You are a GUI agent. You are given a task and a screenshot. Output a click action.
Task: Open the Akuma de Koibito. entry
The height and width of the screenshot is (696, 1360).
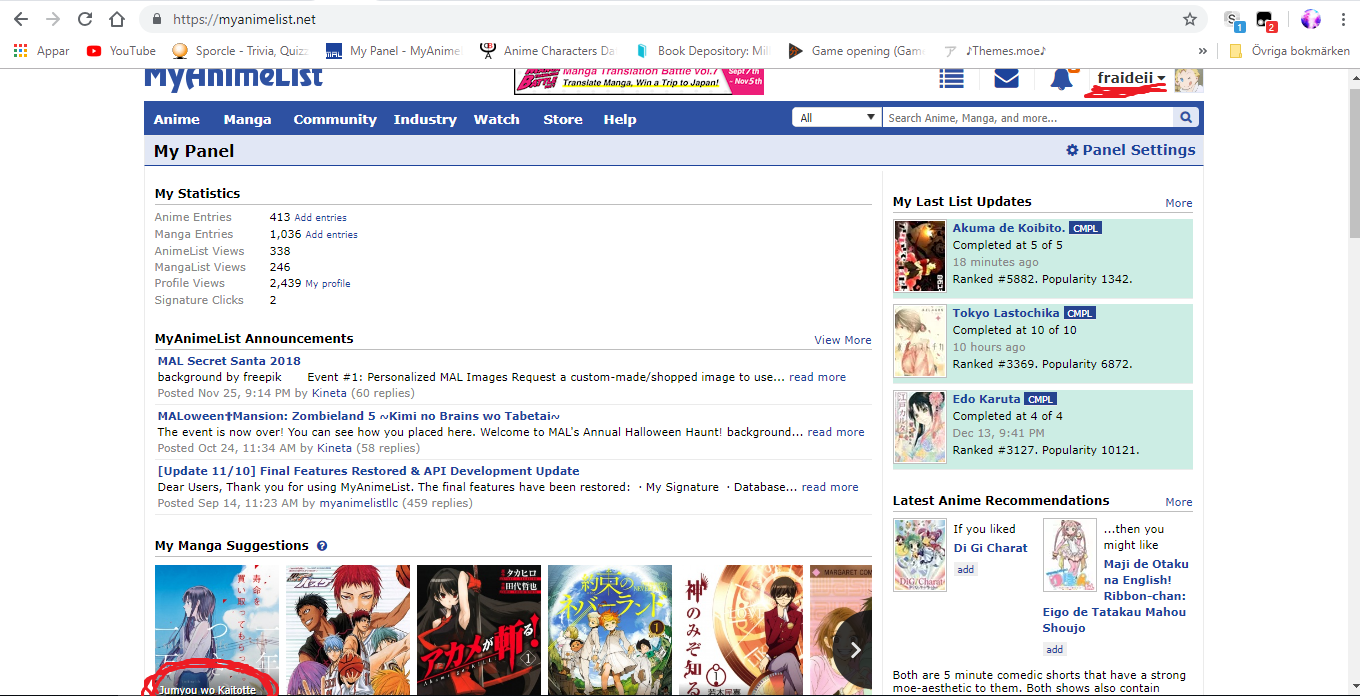coord(1009,228)
